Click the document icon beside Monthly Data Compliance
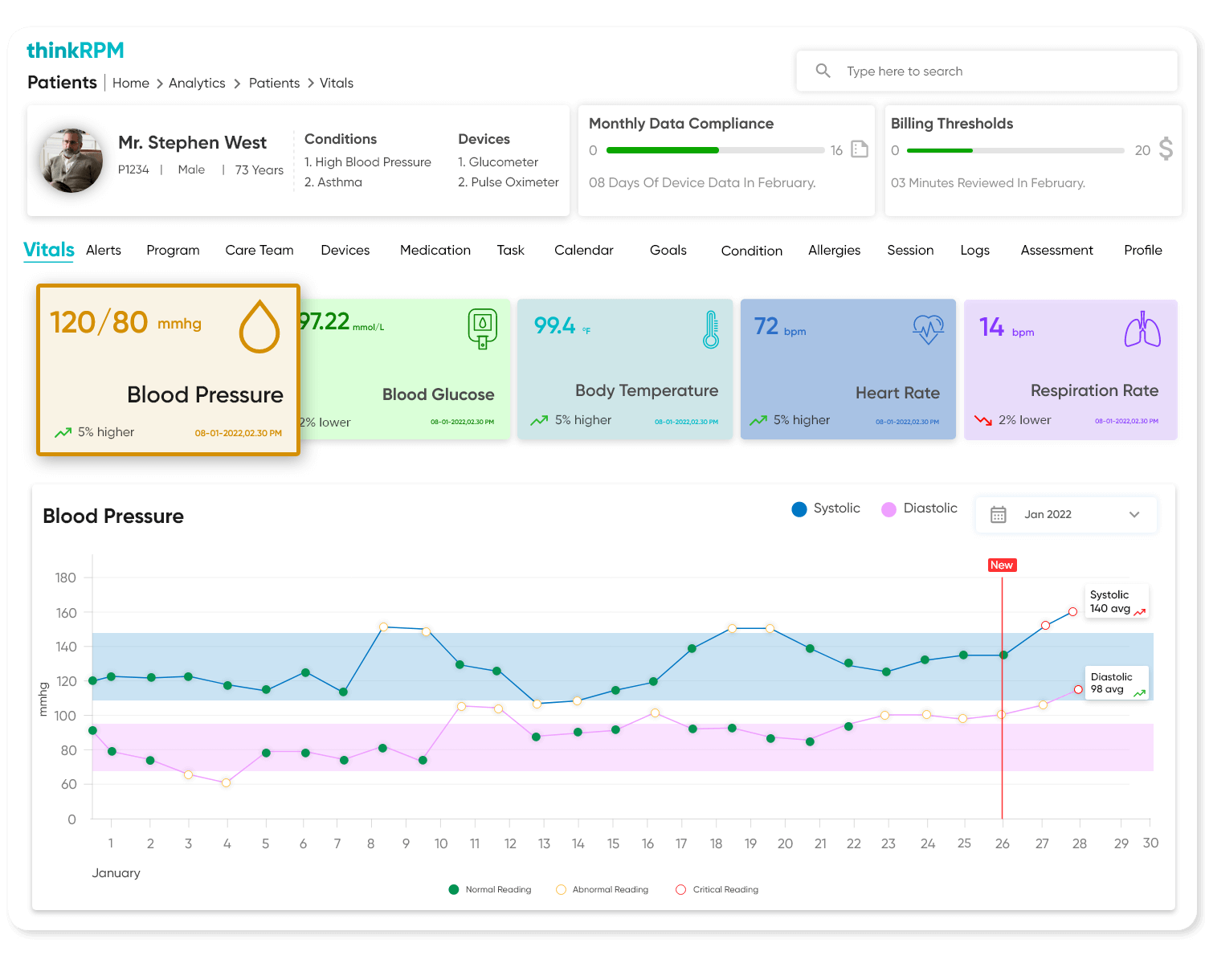This screenshot has width=1205, height=980. tap(860, 149)
